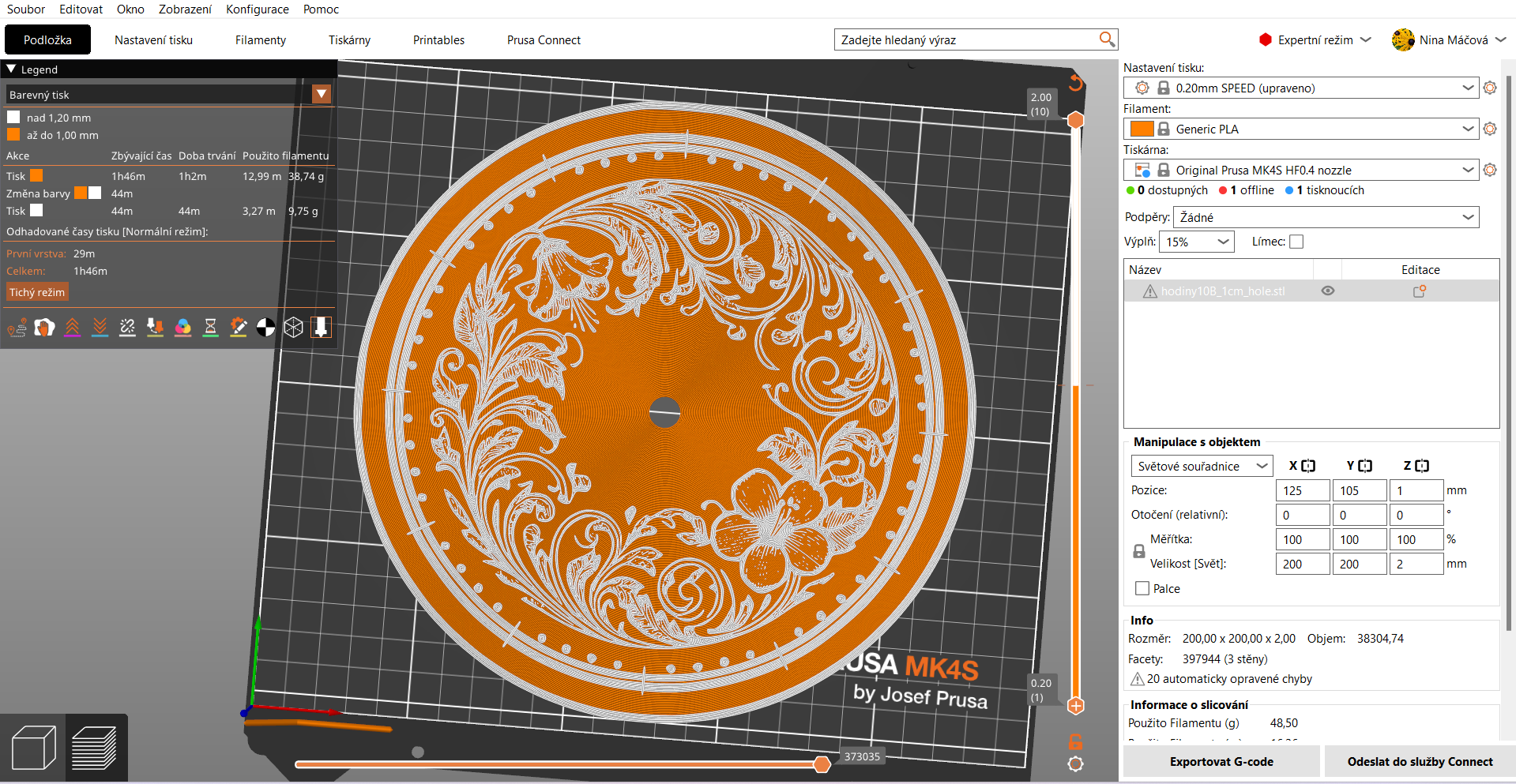Click the search magnifier icon

coord(1107,39)
